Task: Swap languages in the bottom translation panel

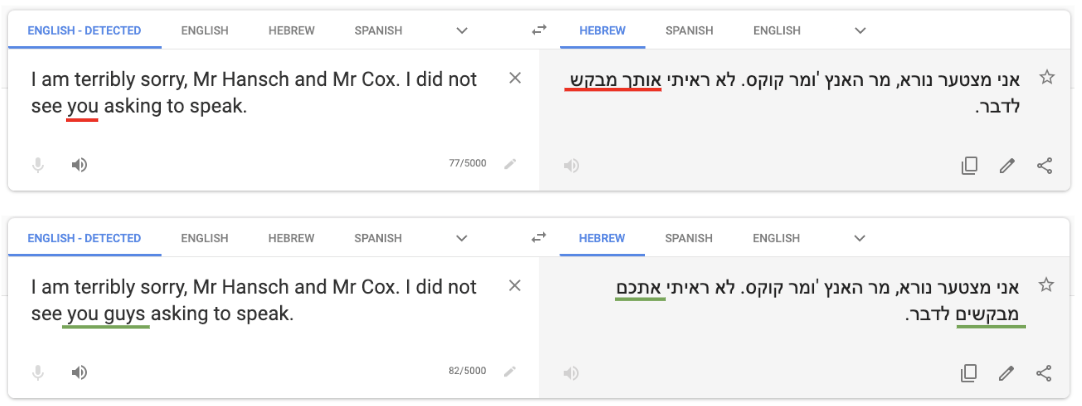Action: (539, 238)
